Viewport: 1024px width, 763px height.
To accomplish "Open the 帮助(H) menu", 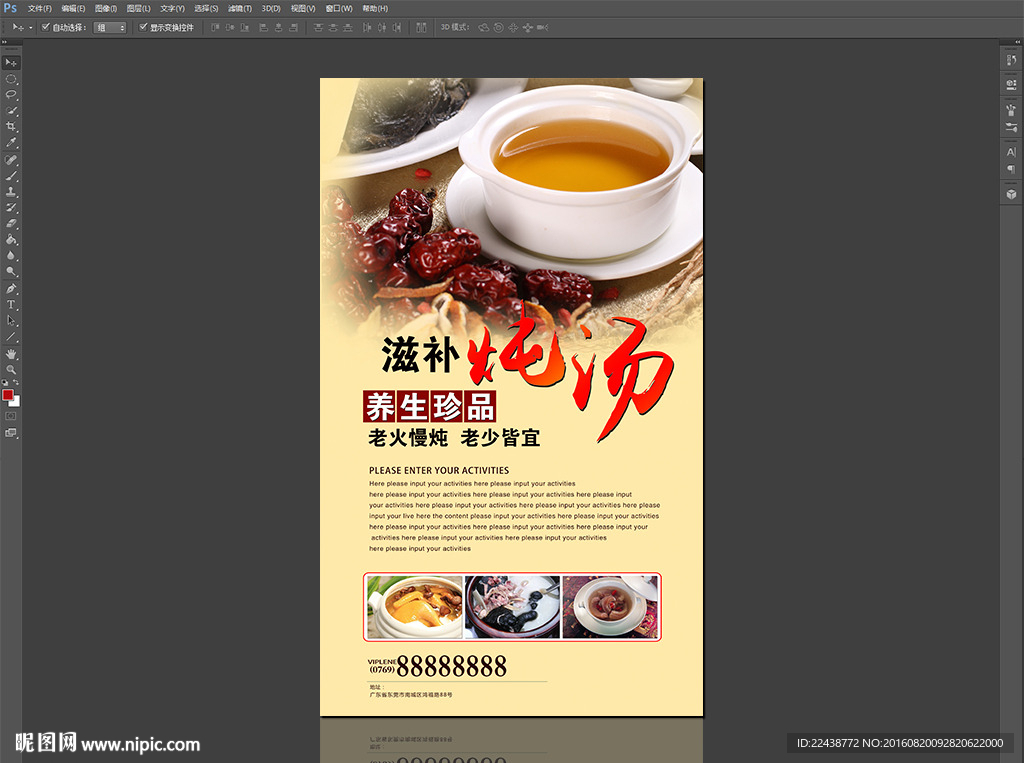I will click(x=375, y=8).
